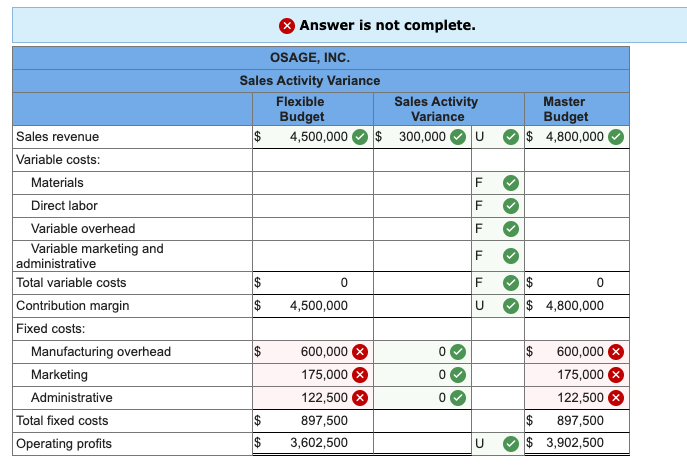Click red X next to Flexible Budget Administrative 122,500
This screenshot has width=687, height=476.
click(x=360, y=398)
